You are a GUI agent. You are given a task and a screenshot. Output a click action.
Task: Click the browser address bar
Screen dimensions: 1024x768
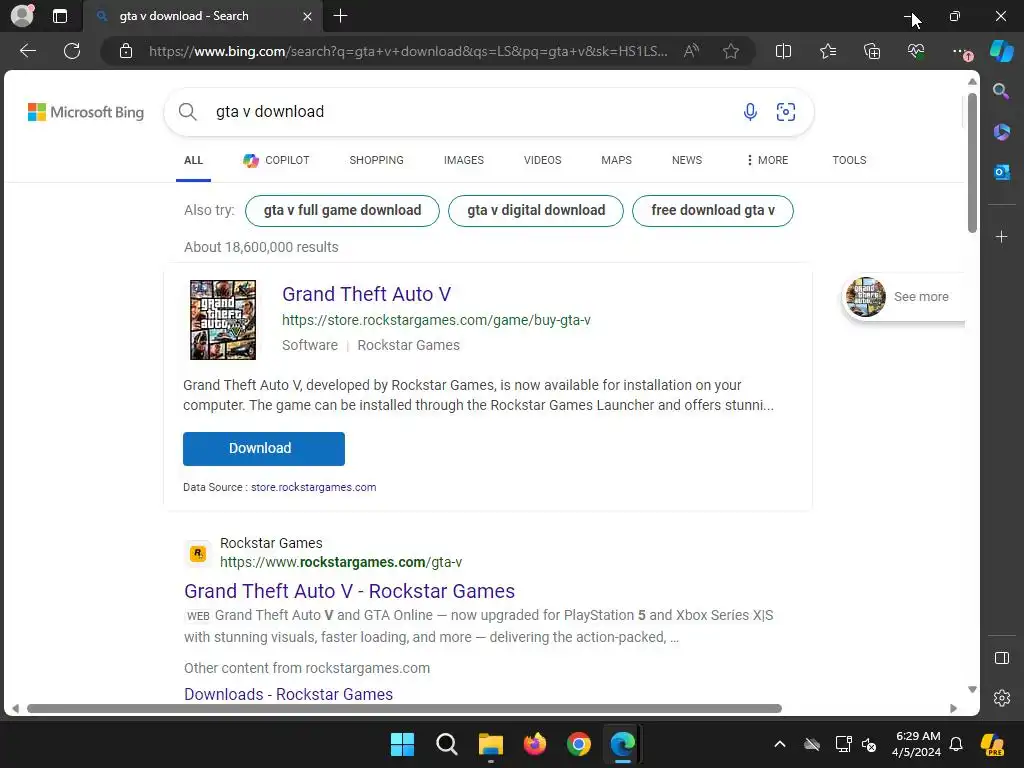[408, 51]
